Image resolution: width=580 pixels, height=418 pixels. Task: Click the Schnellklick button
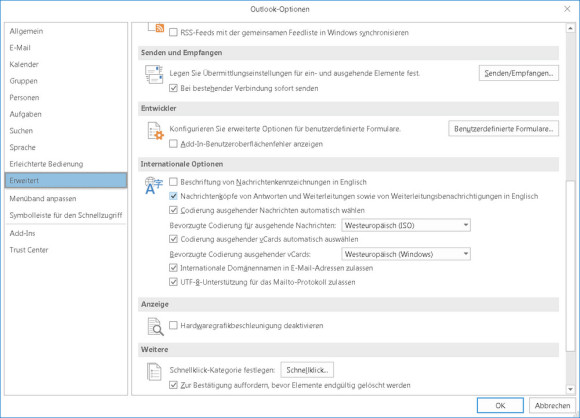(307, 370)
